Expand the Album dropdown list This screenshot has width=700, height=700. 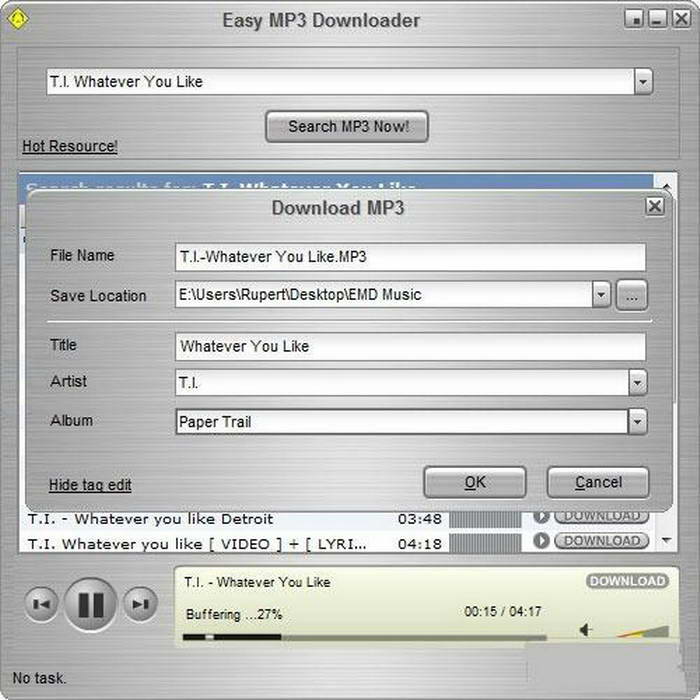click(x=637, y=421)
